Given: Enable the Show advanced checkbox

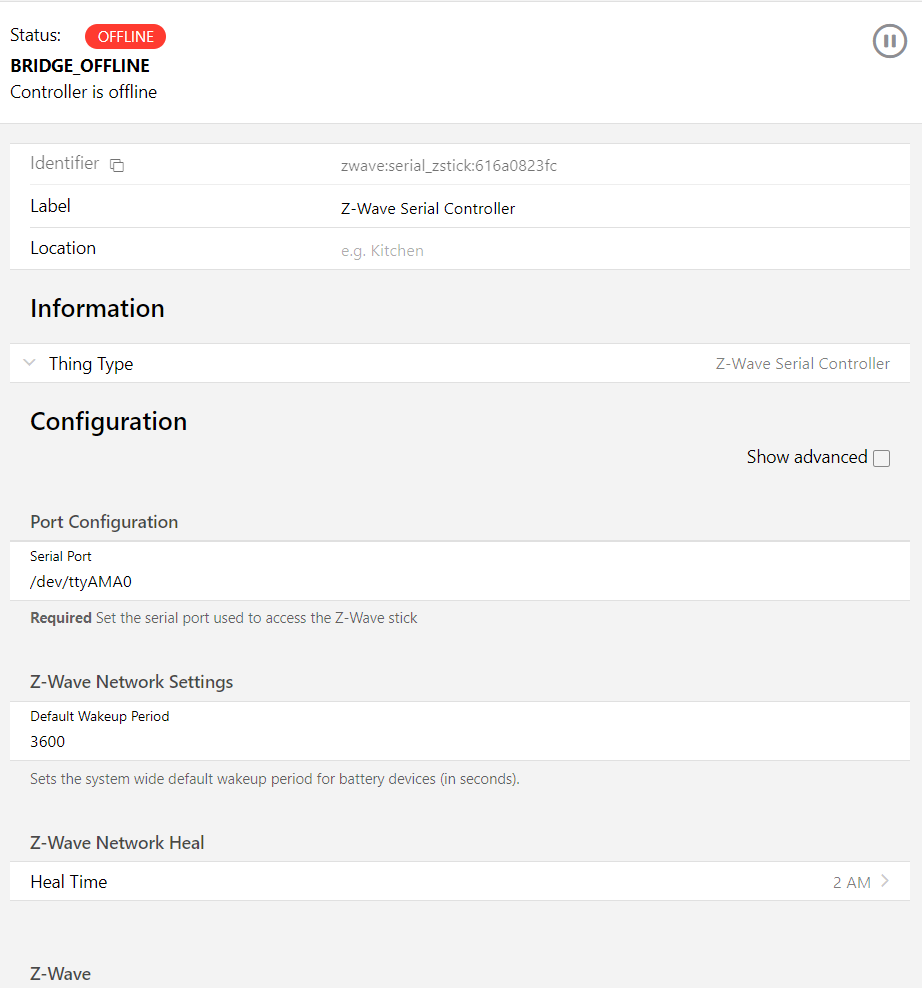Looking at the screenshot, I should coord(881,458).
